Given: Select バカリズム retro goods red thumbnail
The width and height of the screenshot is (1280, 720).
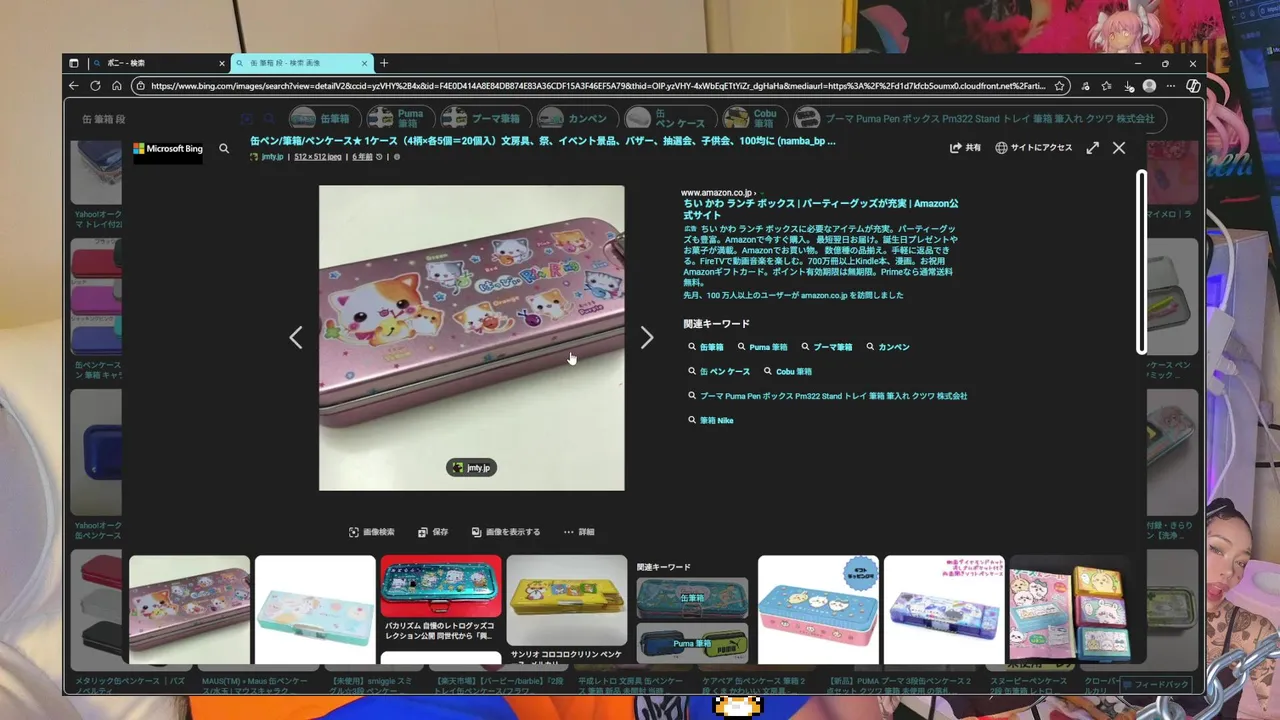Looking at the screenshot, I should click(441, 600).
